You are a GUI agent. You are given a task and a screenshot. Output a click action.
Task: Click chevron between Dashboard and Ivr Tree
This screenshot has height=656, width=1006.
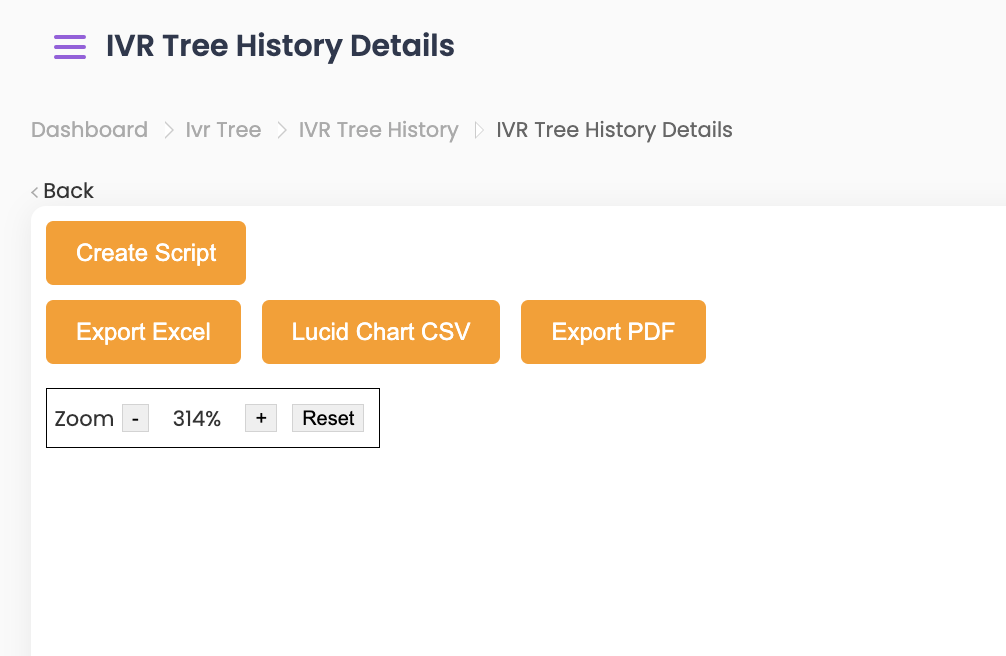[167, 130]
